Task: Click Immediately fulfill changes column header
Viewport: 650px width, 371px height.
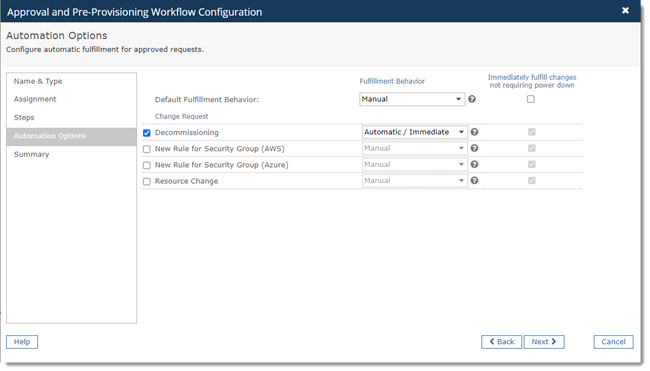Action: pyautogui.click(x=532, y=81)
